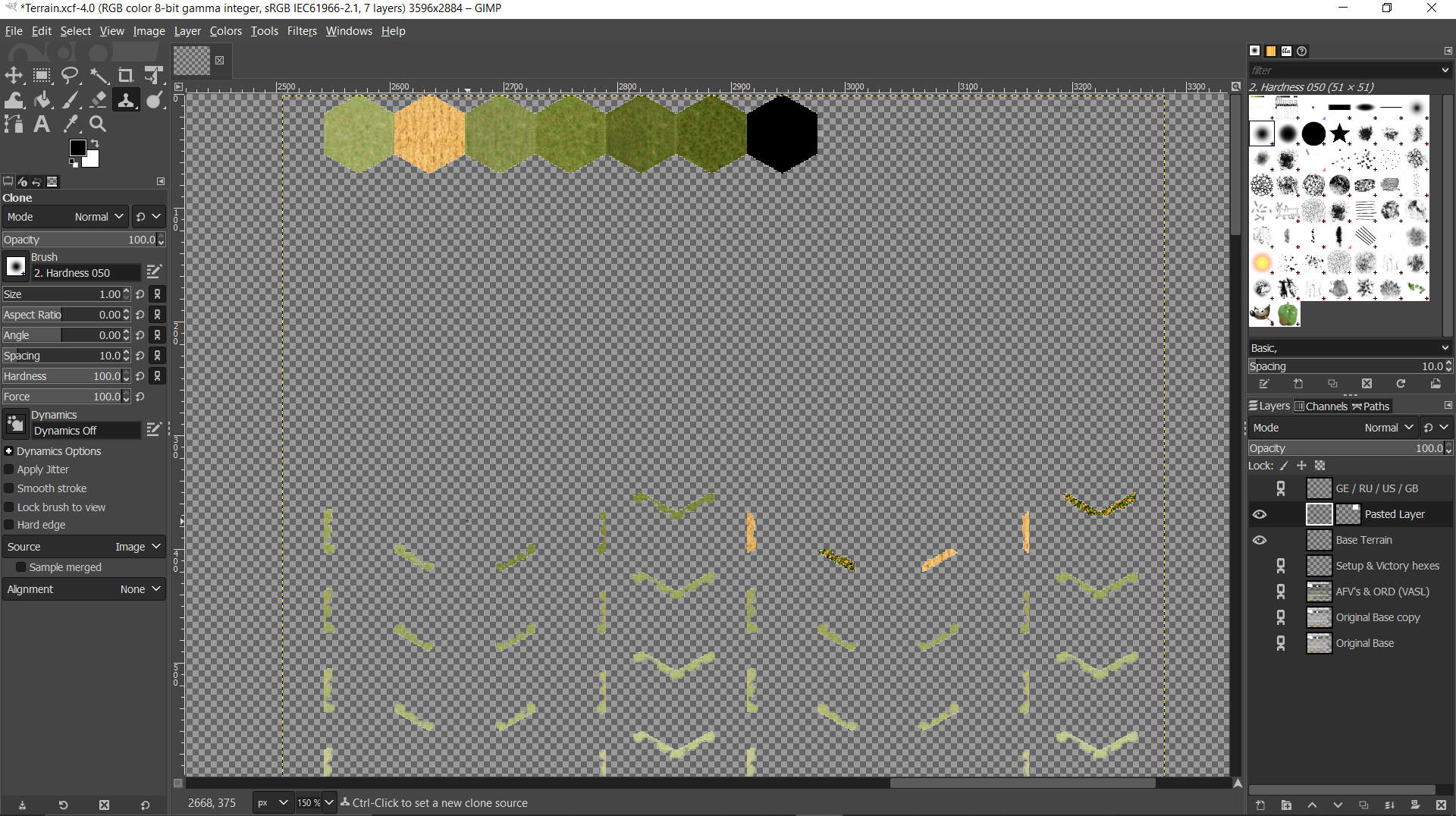Create a new layer group
This screenshot has width=1456, height=816.
(x=1286, y=805)
